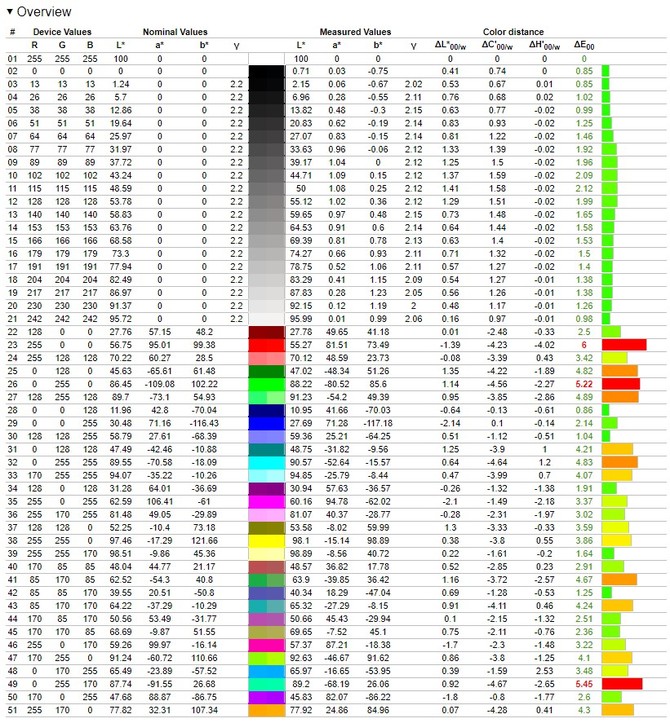Image resolution: width=670 pixels, height=723 pixels.
Task: Click the ΔE00 column header
Action: pos(584,45)
